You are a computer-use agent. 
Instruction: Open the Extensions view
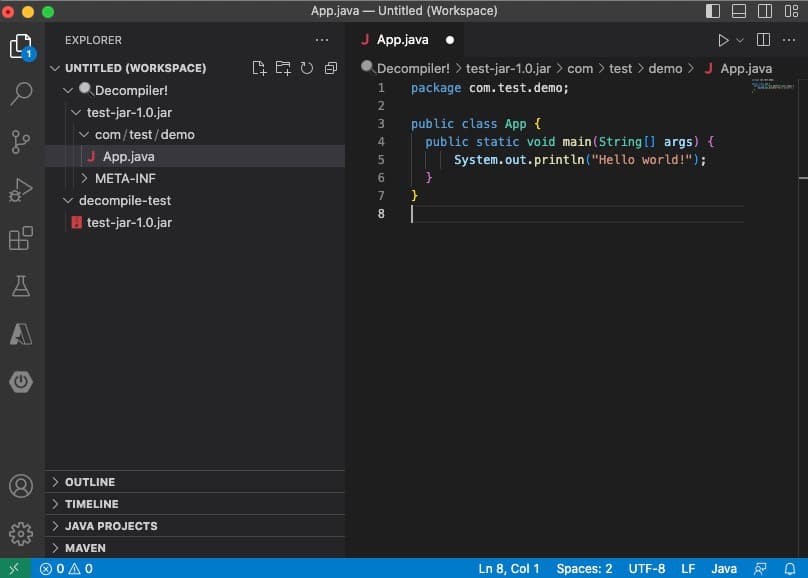pyautogui.click(x=21, y=238)
